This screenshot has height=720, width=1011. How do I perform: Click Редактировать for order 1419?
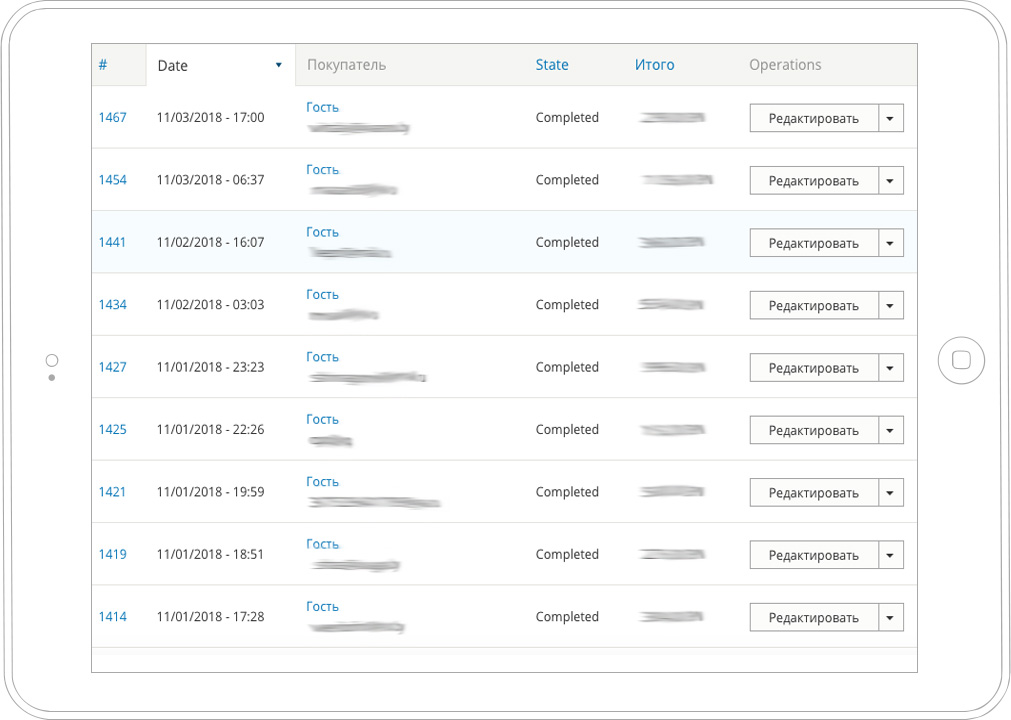[x=814, y=556]
